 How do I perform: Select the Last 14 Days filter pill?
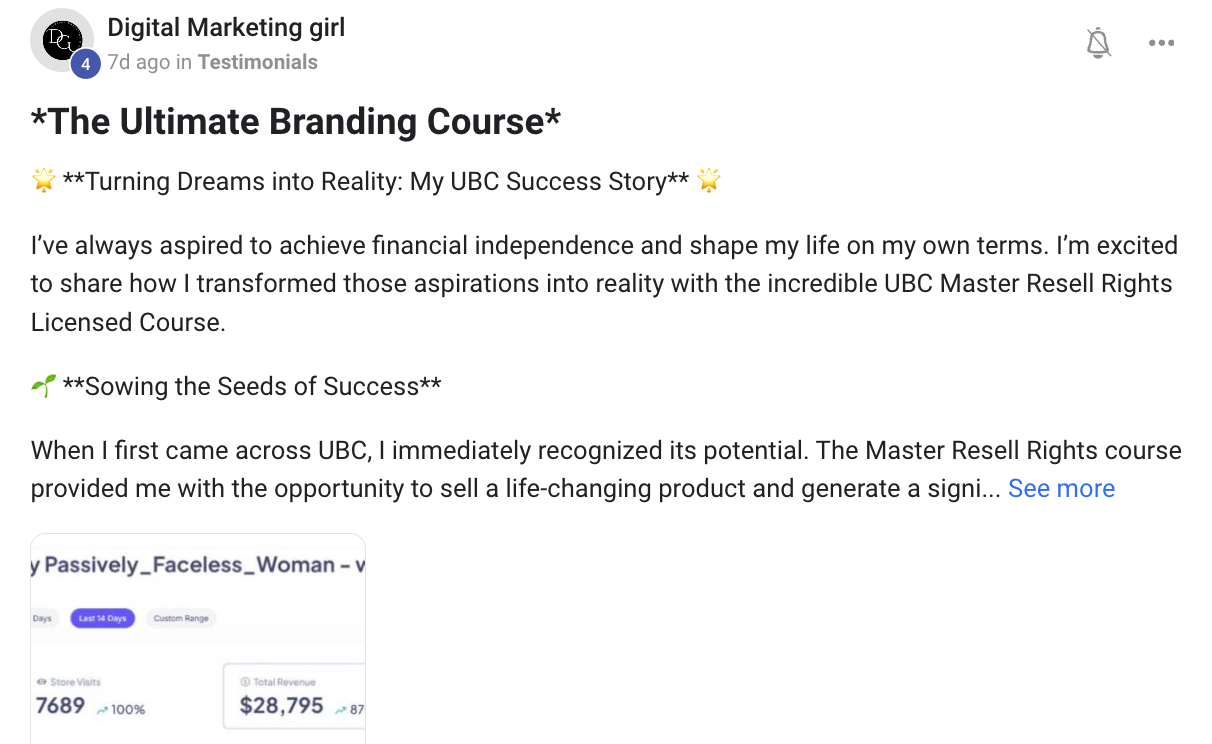[x=102, y=618]
